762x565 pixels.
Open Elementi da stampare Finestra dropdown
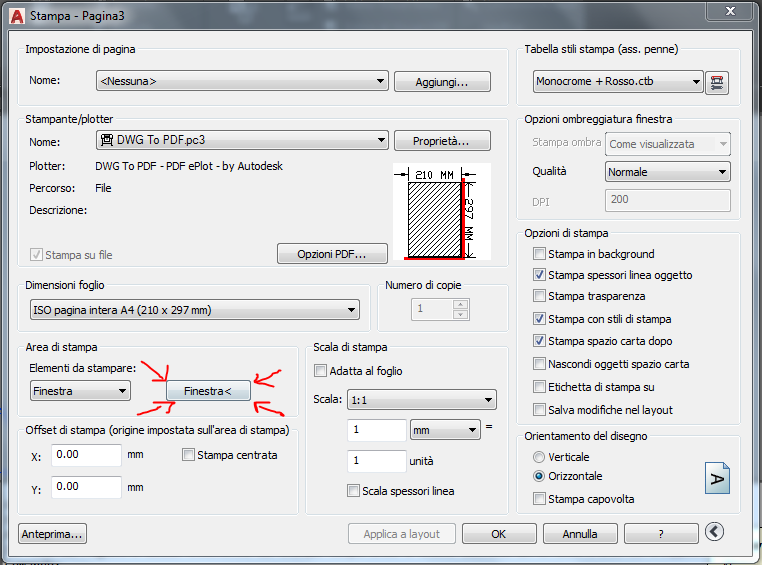point(80,391)
